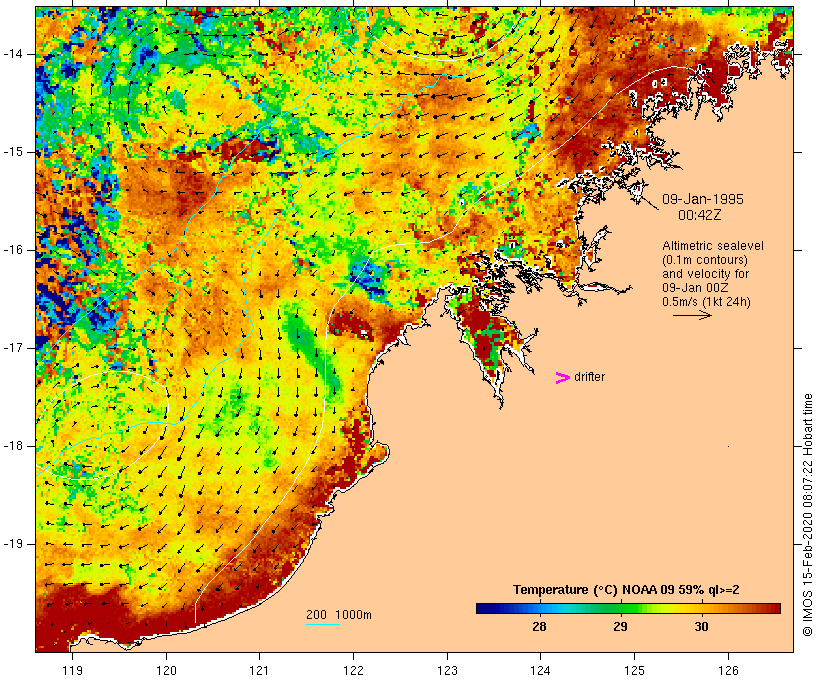The height and width of the screenshot is (680, 820).
Task: Click the cold blue eddy patch near 122E 16S
Action: tap(369, 278)
